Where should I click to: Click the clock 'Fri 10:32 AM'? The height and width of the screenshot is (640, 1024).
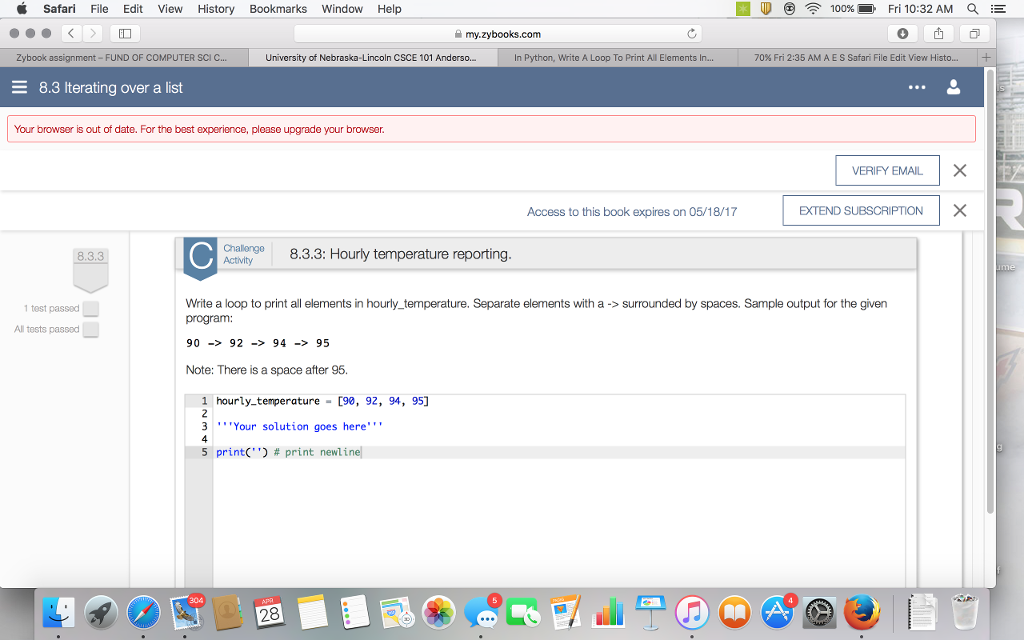pos(920,9)
